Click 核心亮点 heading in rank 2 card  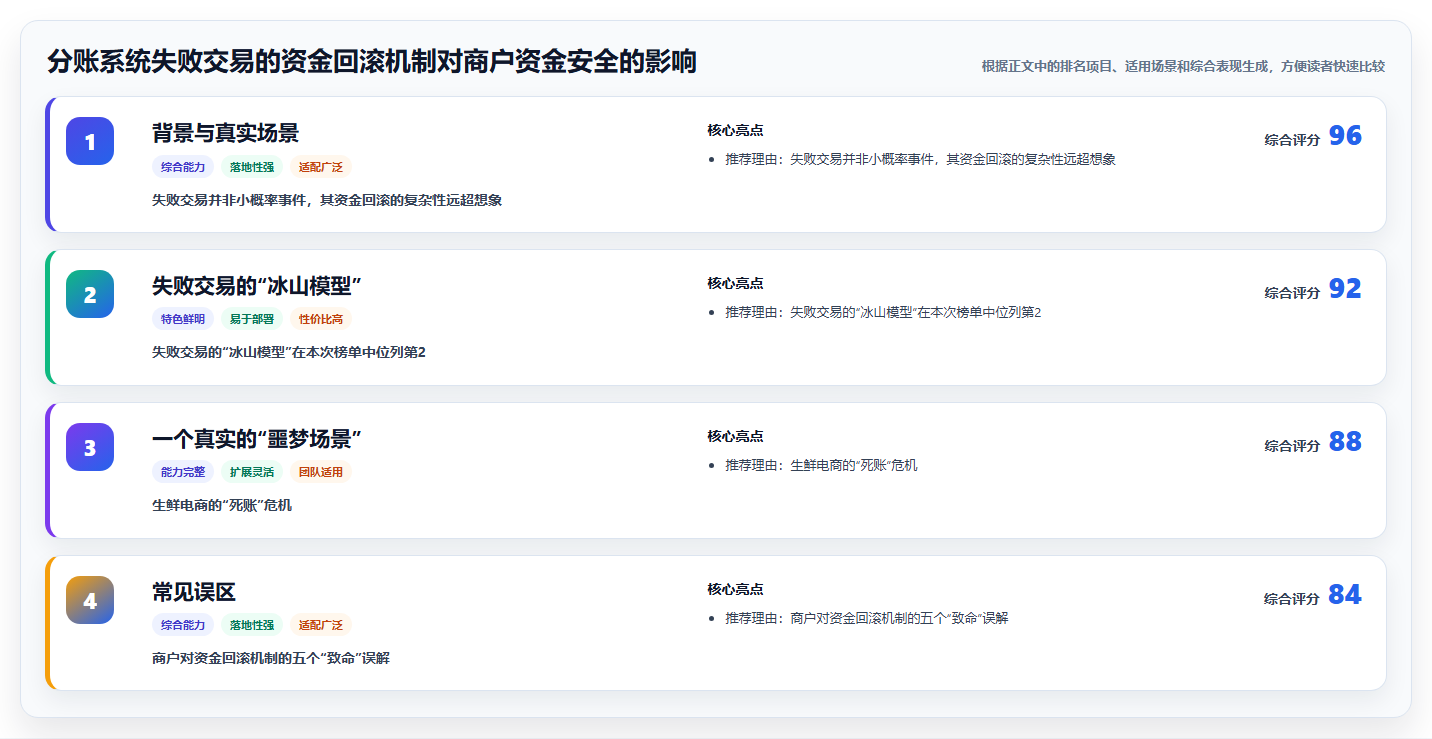[735, 283]
